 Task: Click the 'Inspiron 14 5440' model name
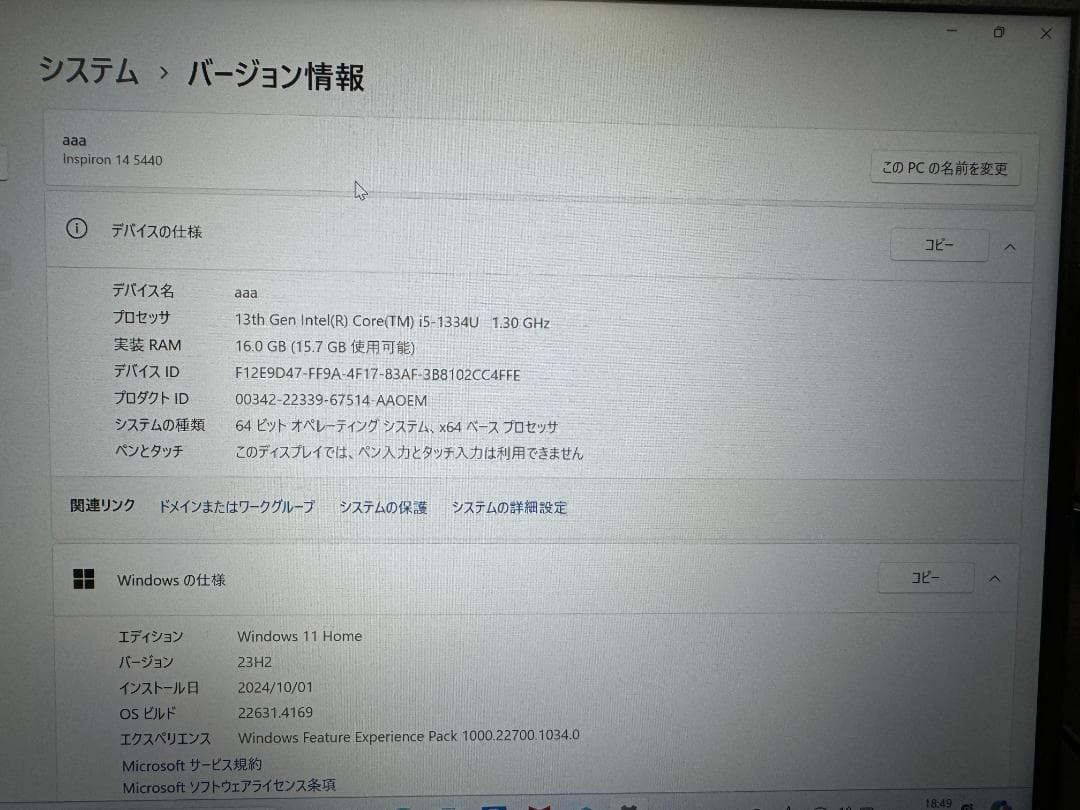pos(112,160)
